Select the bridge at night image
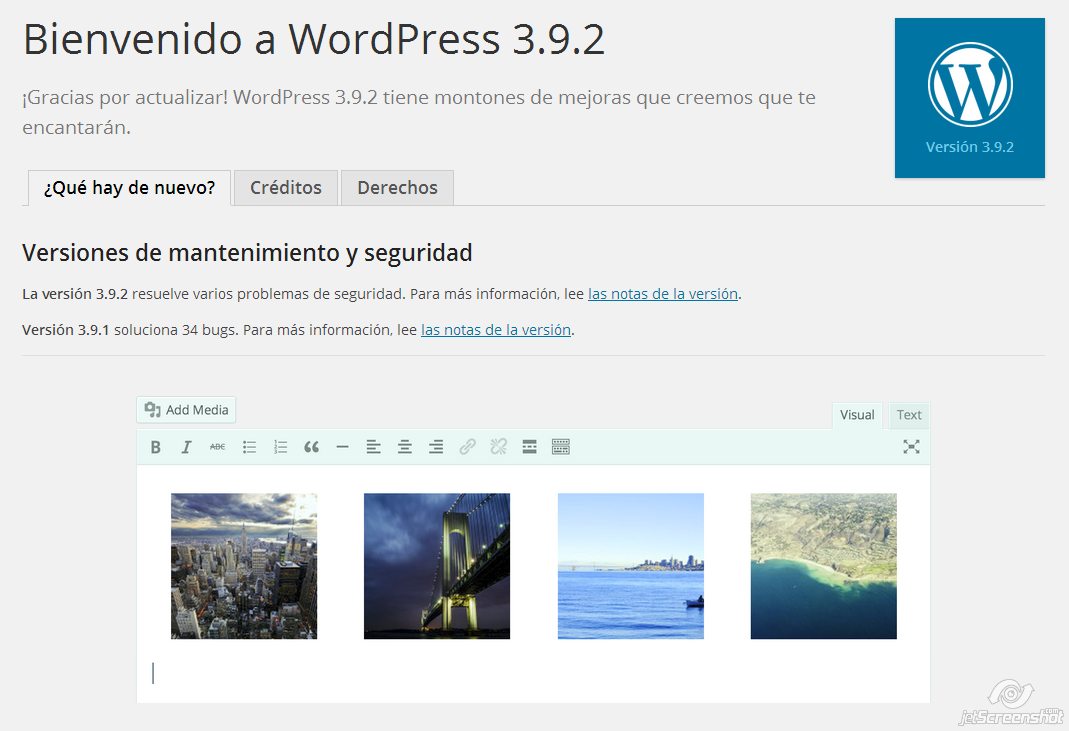 (437, 566)
